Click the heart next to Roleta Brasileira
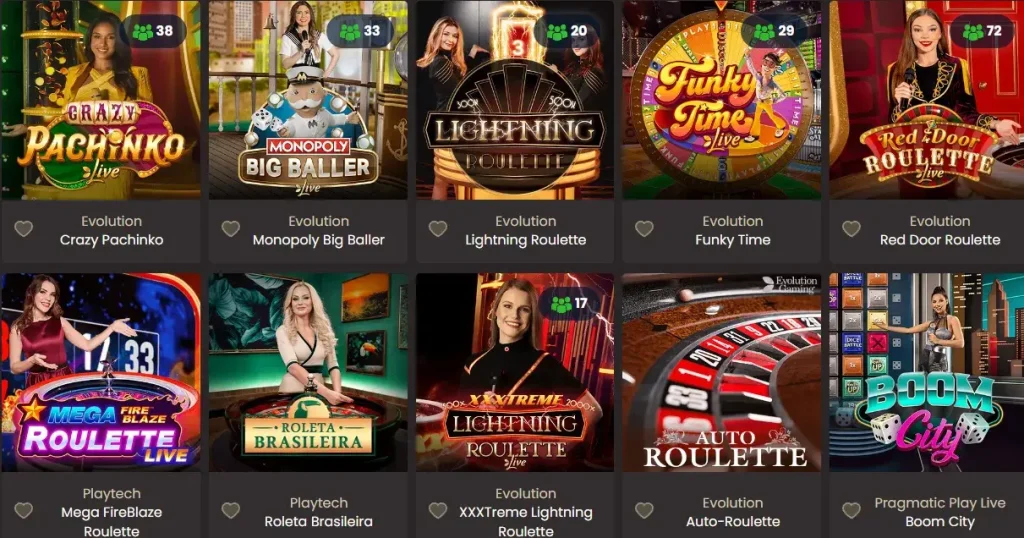Image resolution: width=1024 pixels, height=538 pixels. pos(231,511)
